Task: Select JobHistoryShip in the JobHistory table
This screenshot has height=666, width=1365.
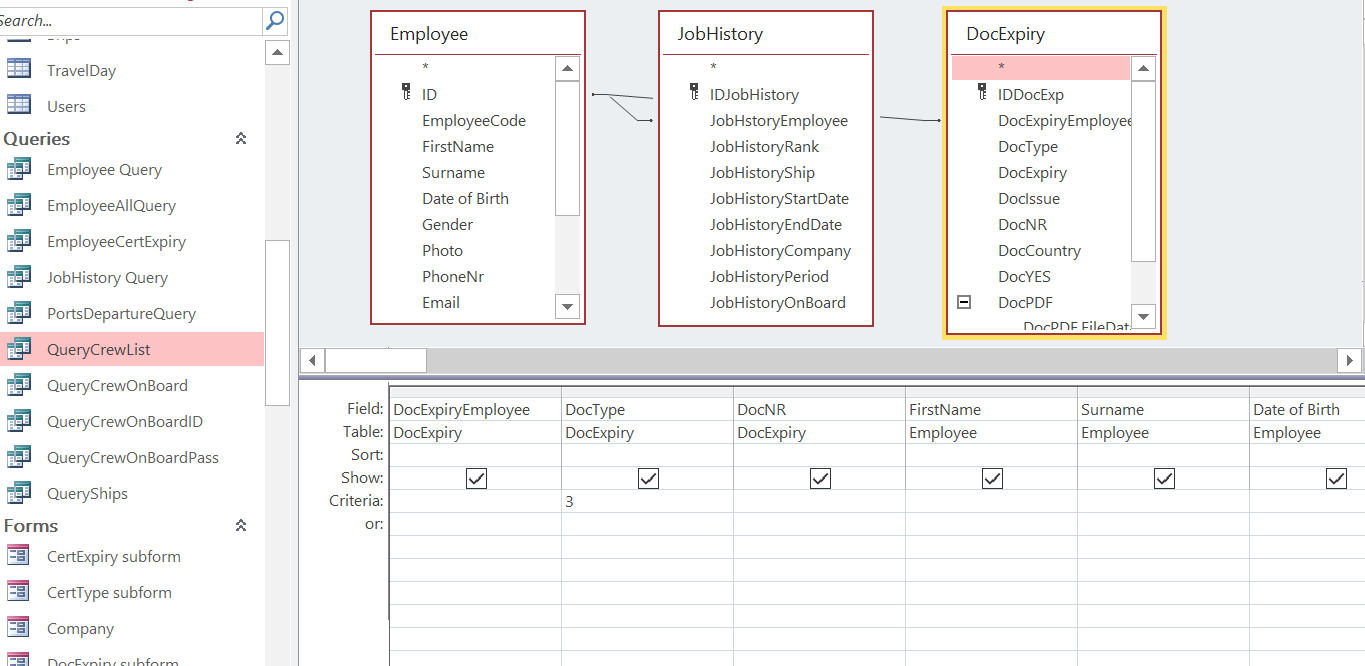Action: pyautogui.click(x=762, y=172)
